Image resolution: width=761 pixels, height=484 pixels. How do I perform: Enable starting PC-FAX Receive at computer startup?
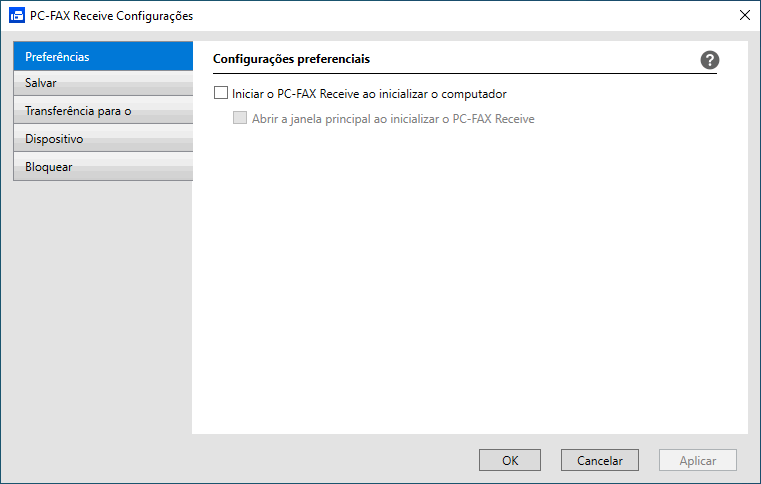click(x=221, y=94)
